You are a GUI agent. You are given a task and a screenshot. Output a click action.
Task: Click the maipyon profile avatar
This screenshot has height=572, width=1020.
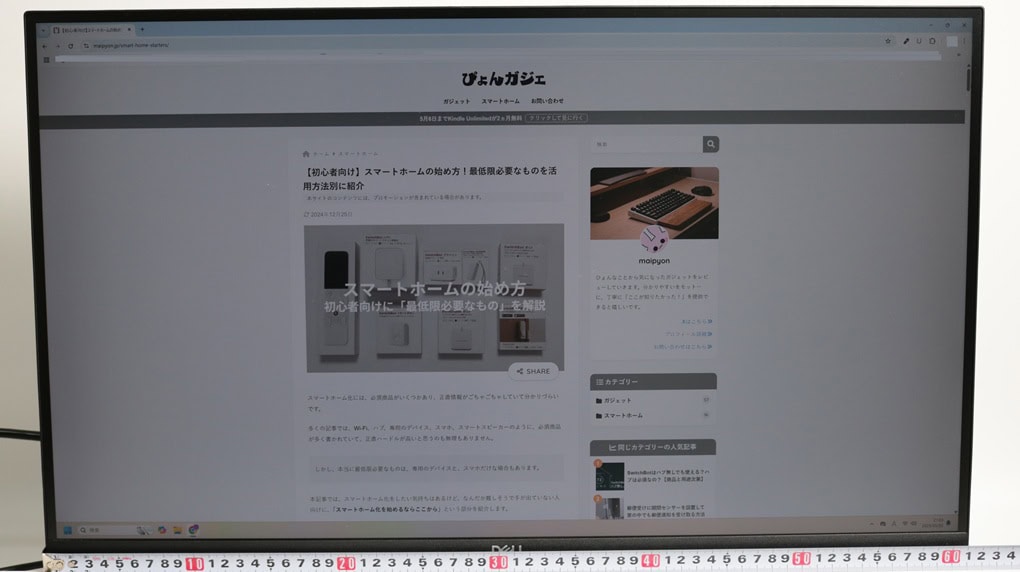pos(654,240)
